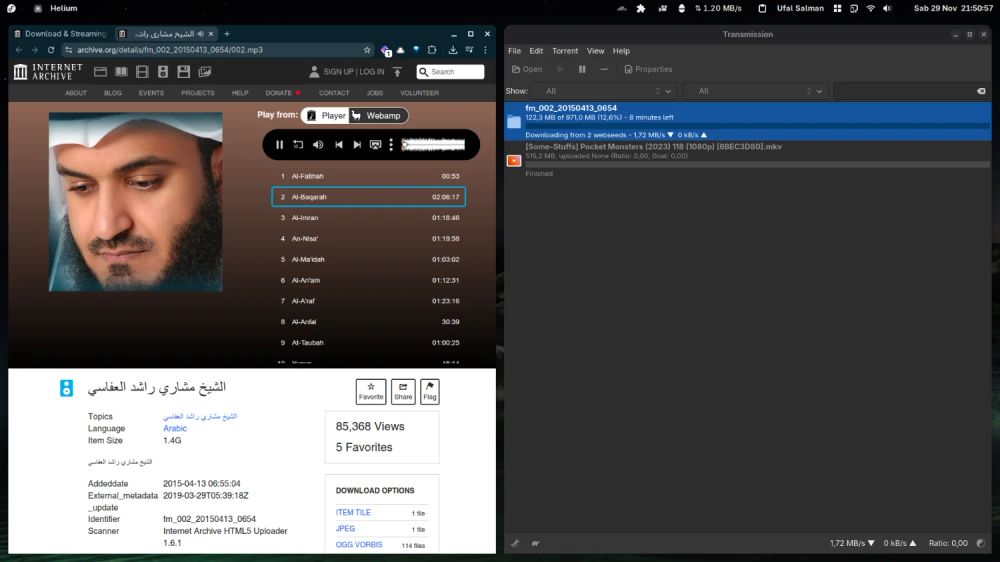Open the ITEM TILE download option
Image resolution: width=1000 pixels, height=562 pixels.
tap(353, 512)
